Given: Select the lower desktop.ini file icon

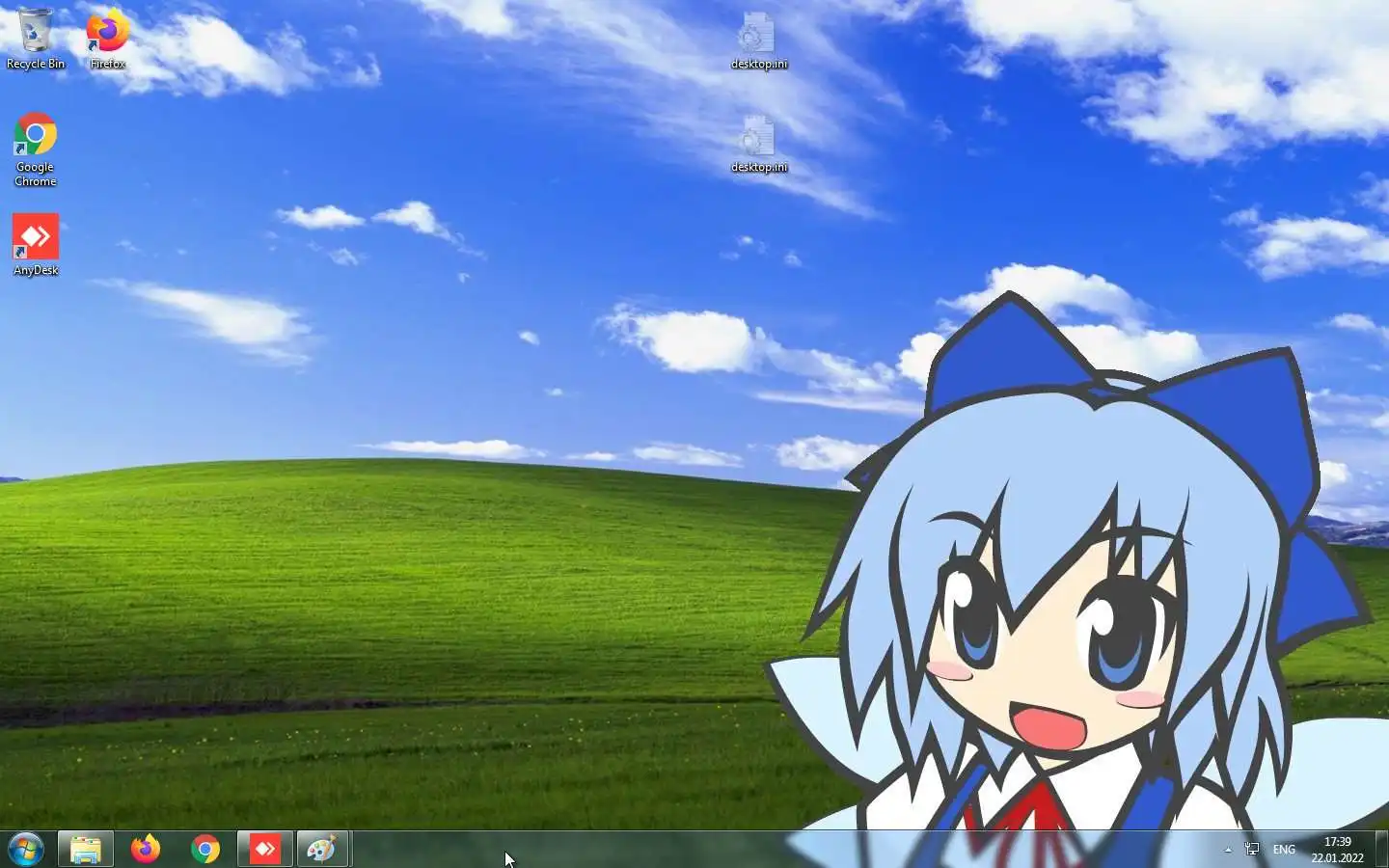Looking at the screenshot, I should coord(758,145).
